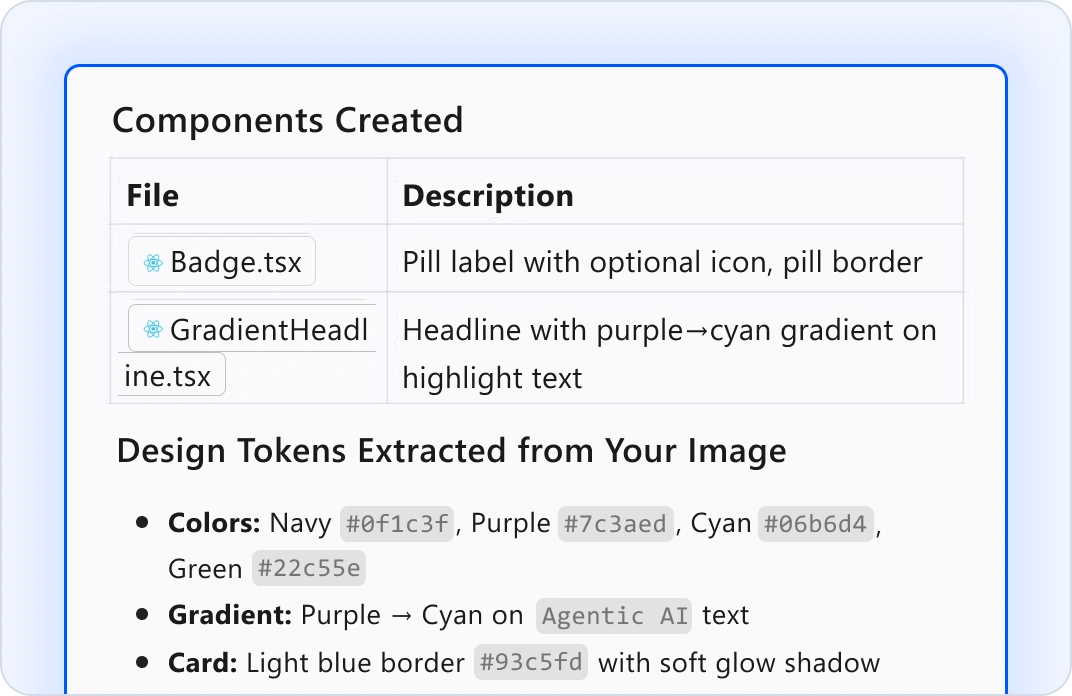This screenshot has height=696, width=1072.
Task: Select the Purple #7c3aed code chip
Action: pyautogui.click(x=615, y=523)
